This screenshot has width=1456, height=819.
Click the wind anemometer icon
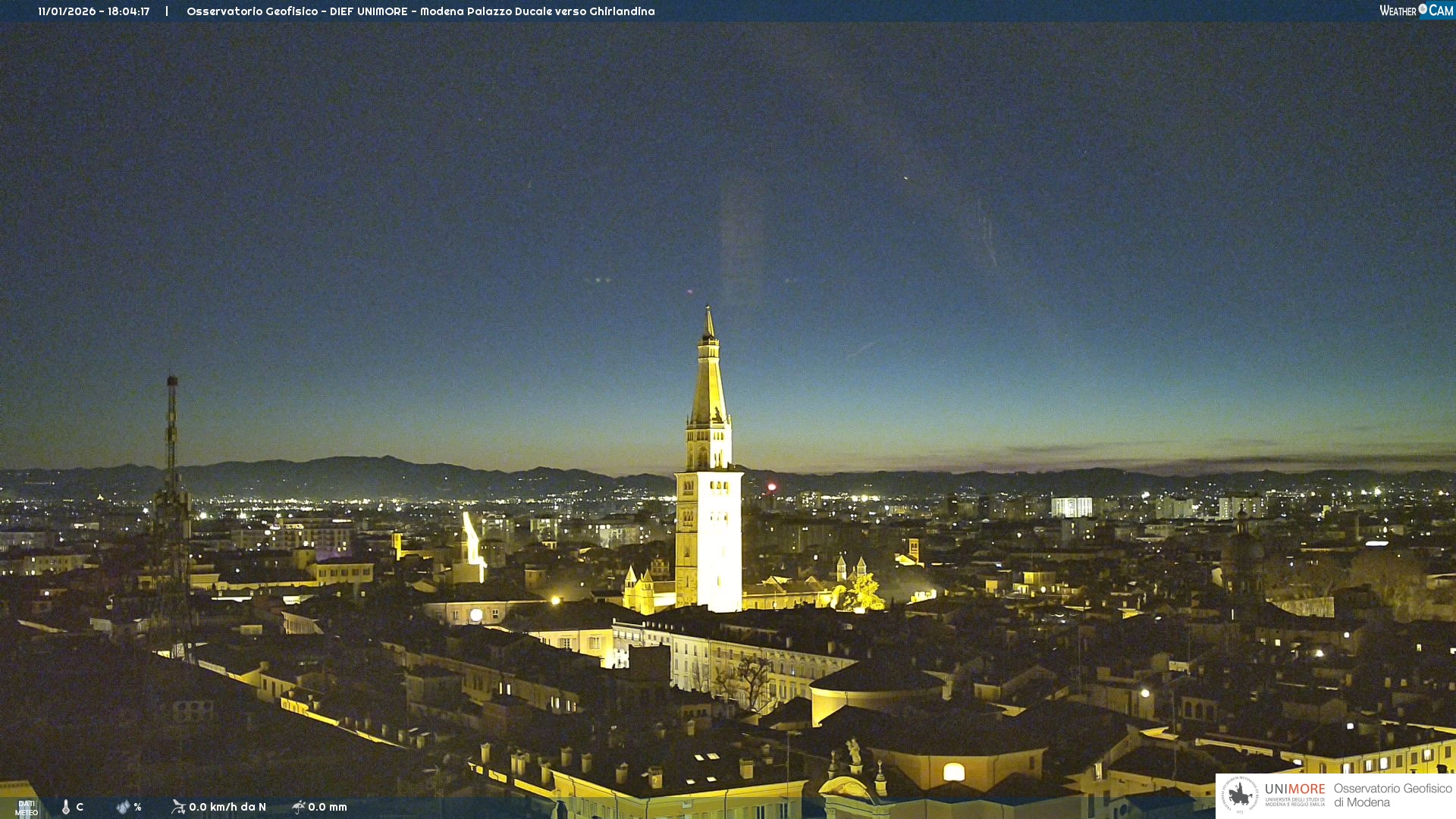coord(178,807)
